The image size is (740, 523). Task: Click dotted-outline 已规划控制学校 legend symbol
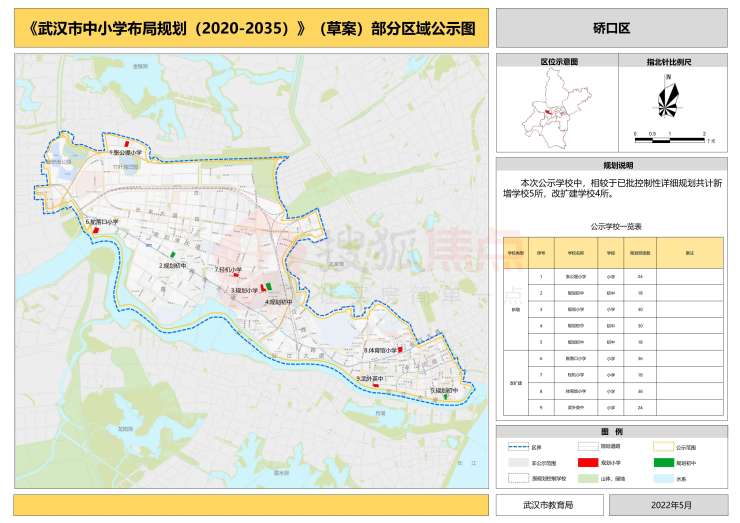pyautogui.click(x=518, y=478)
